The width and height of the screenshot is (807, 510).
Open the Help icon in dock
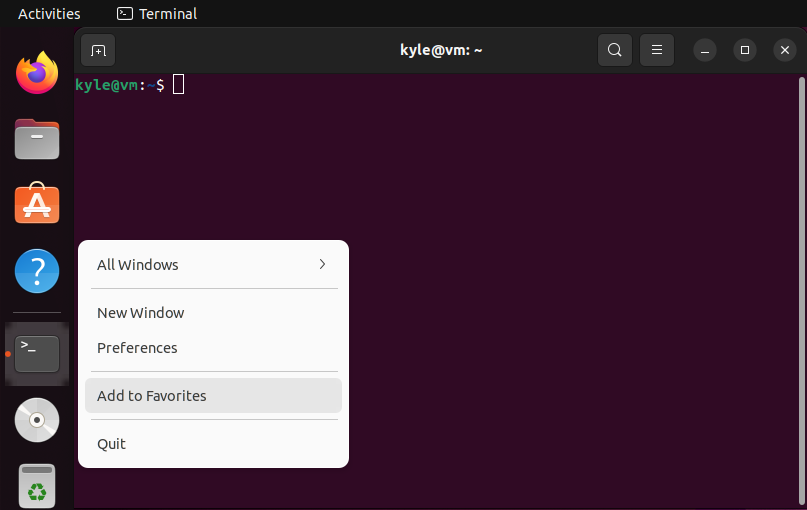(x=37, y=271)
